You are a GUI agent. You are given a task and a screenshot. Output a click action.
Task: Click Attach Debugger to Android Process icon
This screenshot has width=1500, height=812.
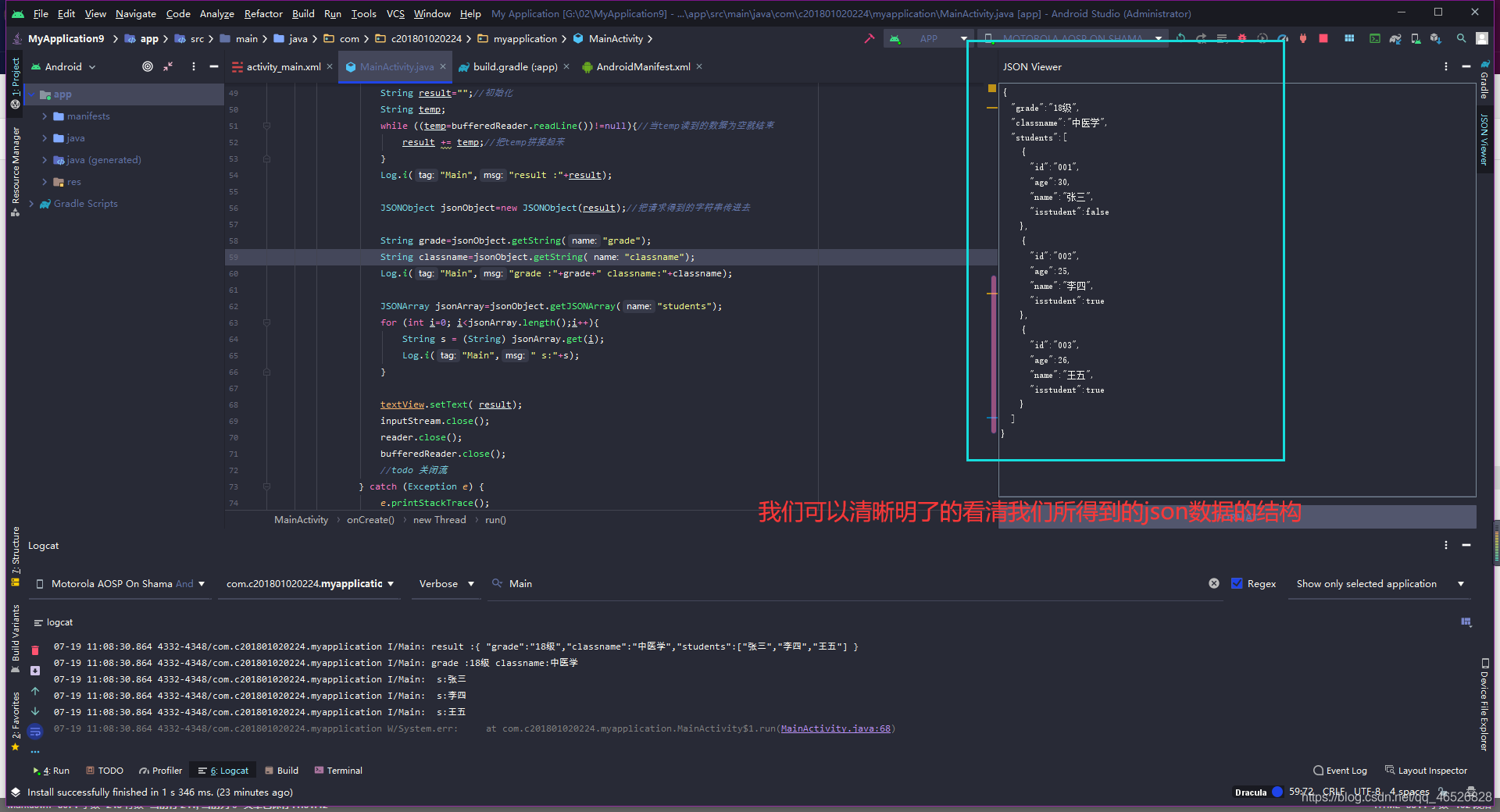(x=1303, y=38)
